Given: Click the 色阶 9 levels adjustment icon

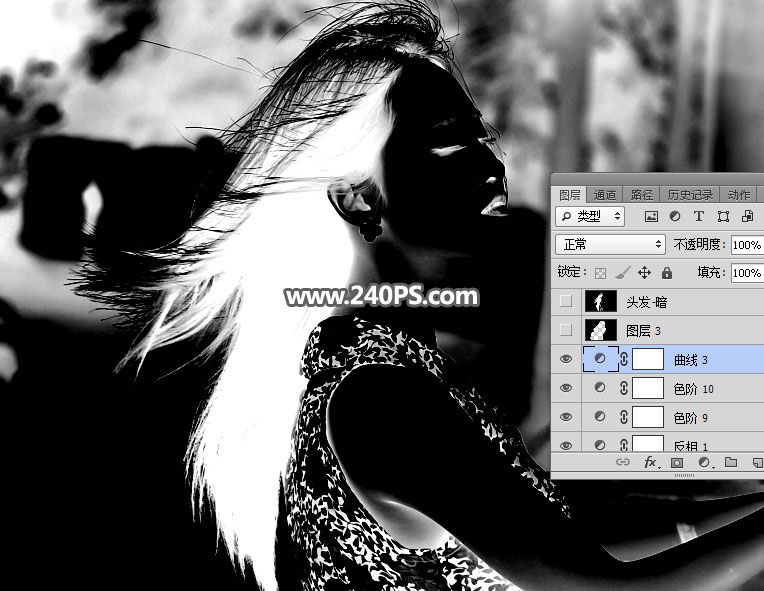Looking at the screenshot, I should (x=600, y=417).
